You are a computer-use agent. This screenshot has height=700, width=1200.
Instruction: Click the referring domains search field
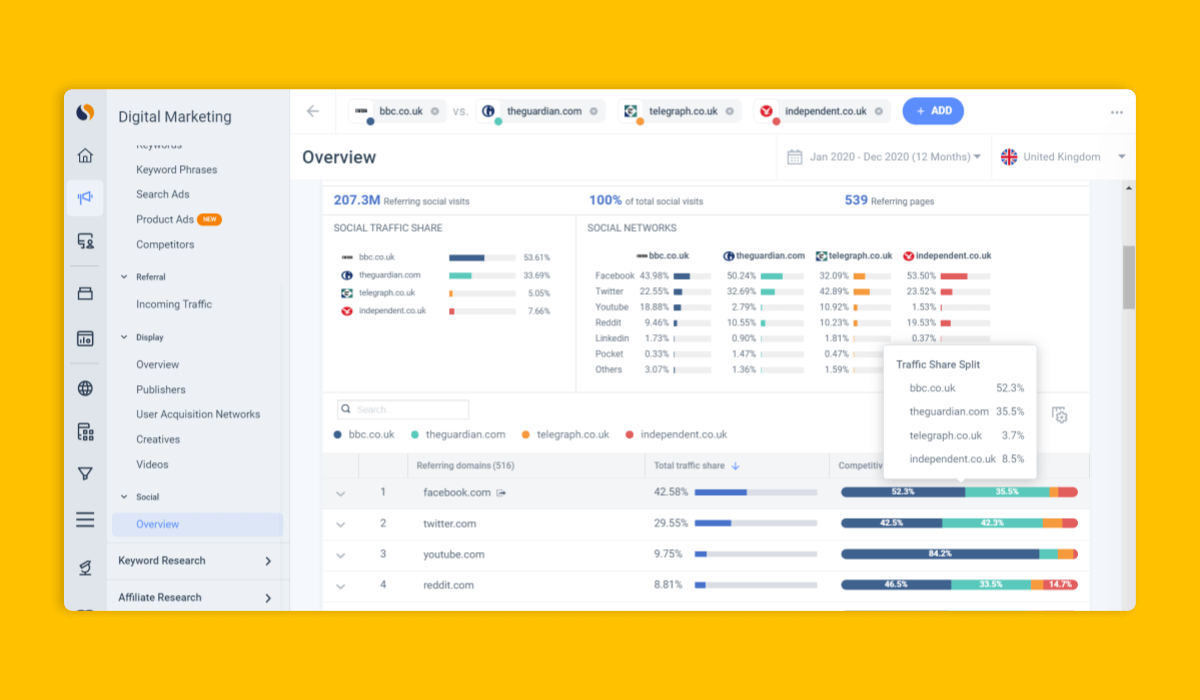point(403,410)
